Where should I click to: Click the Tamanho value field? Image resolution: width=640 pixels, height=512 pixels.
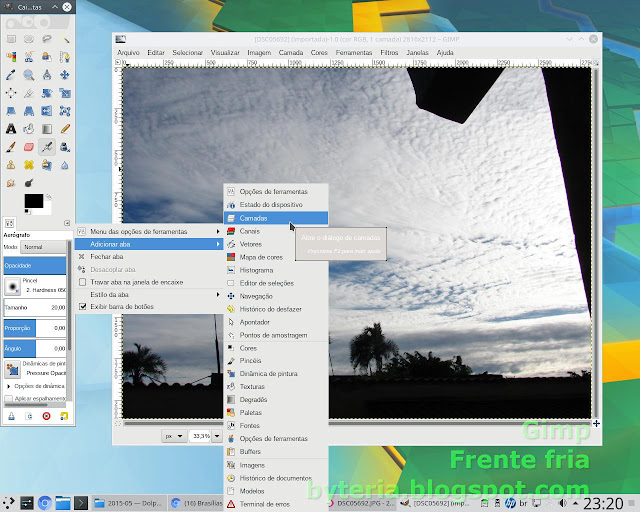pos(35,307)
